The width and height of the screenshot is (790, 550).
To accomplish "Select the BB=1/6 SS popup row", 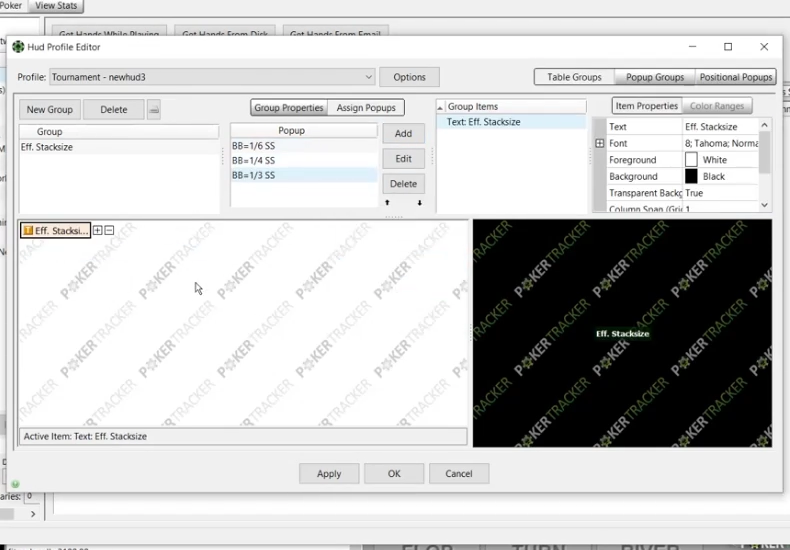I will [304, 146].
